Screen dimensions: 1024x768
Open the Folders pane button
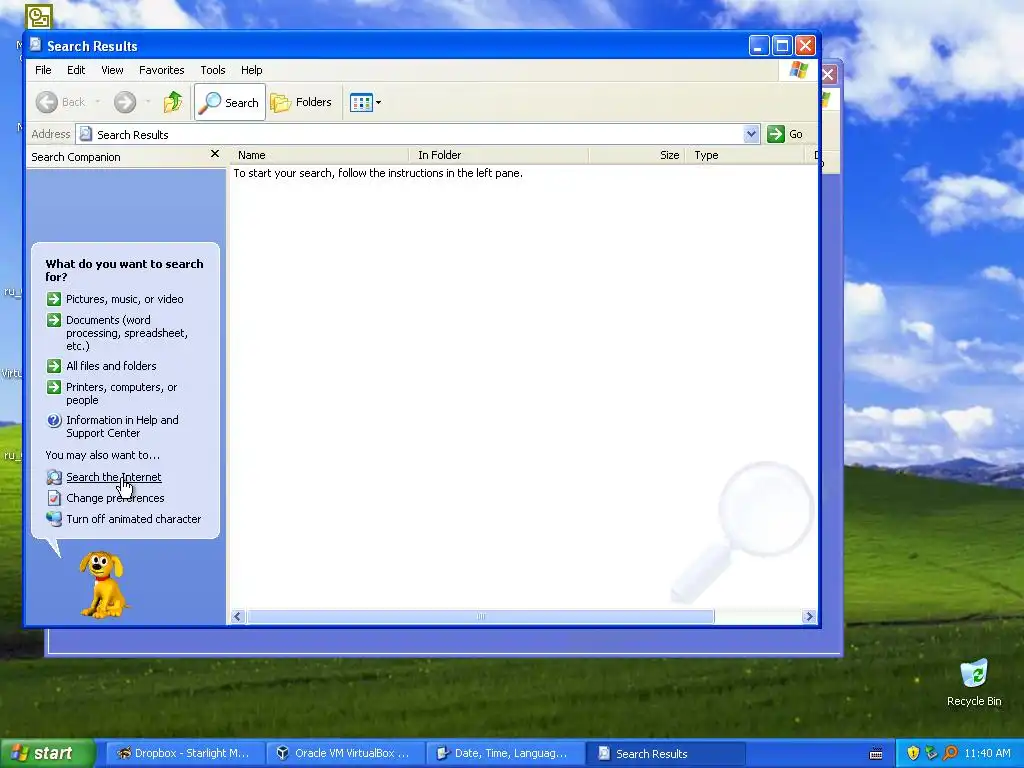[302, 102]
